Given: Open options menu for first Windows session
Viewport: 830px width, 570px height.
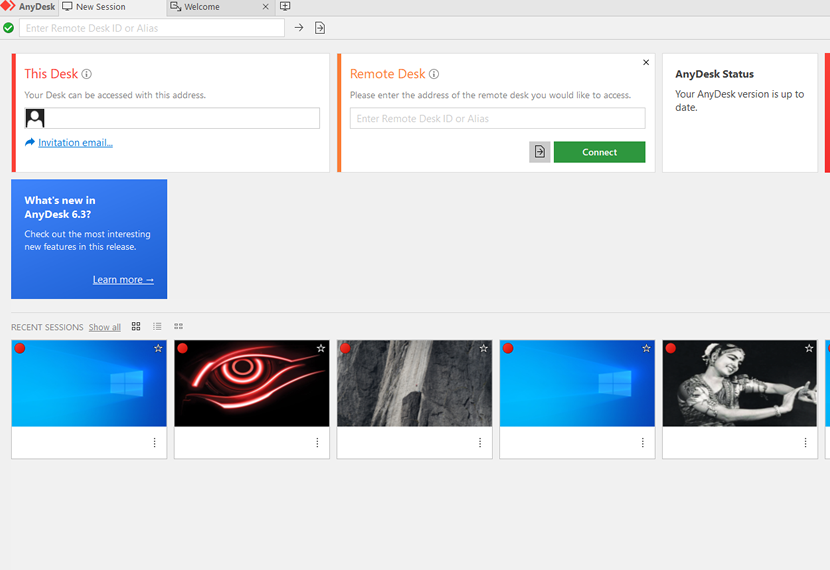Looking at the screenshot, I should click(x=155, y=442).
